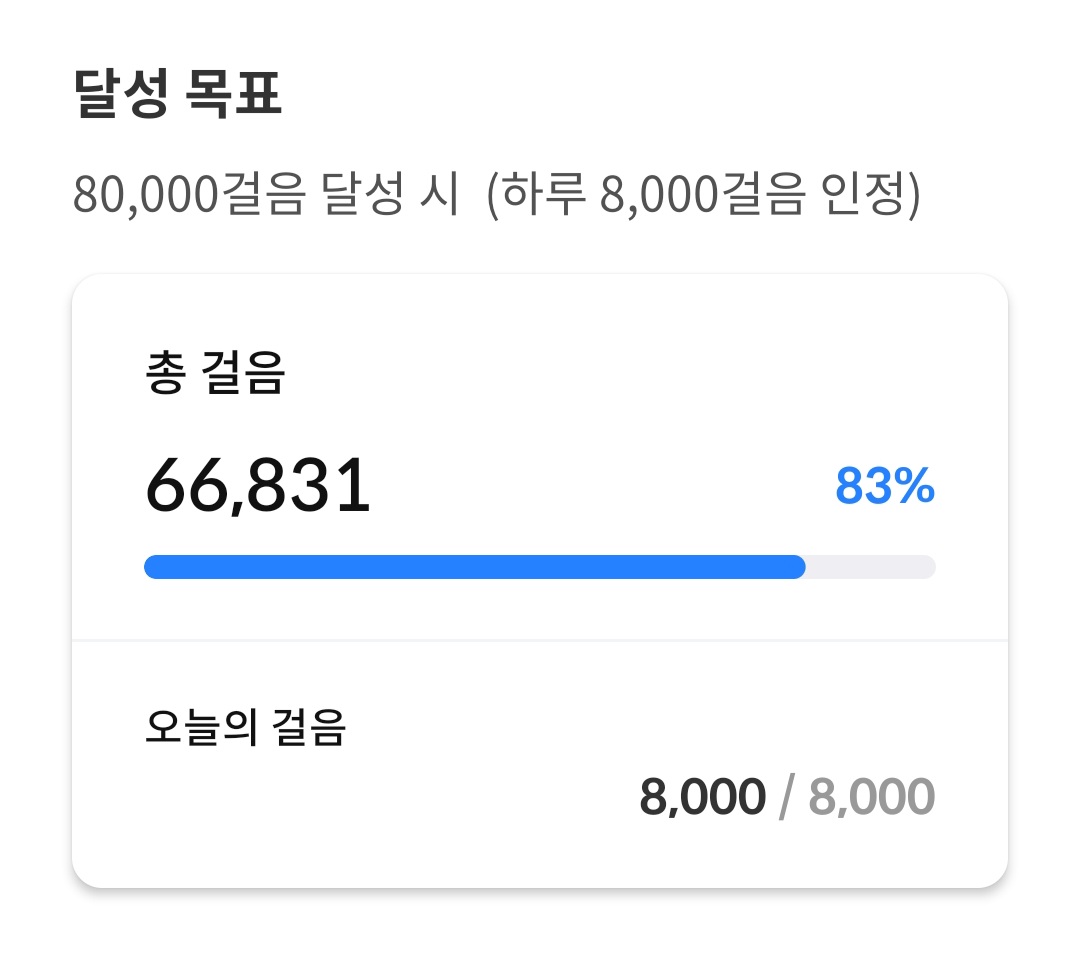Select the 달성 시 text in subtitle
Screen dimensions: 1080x973
390,197
